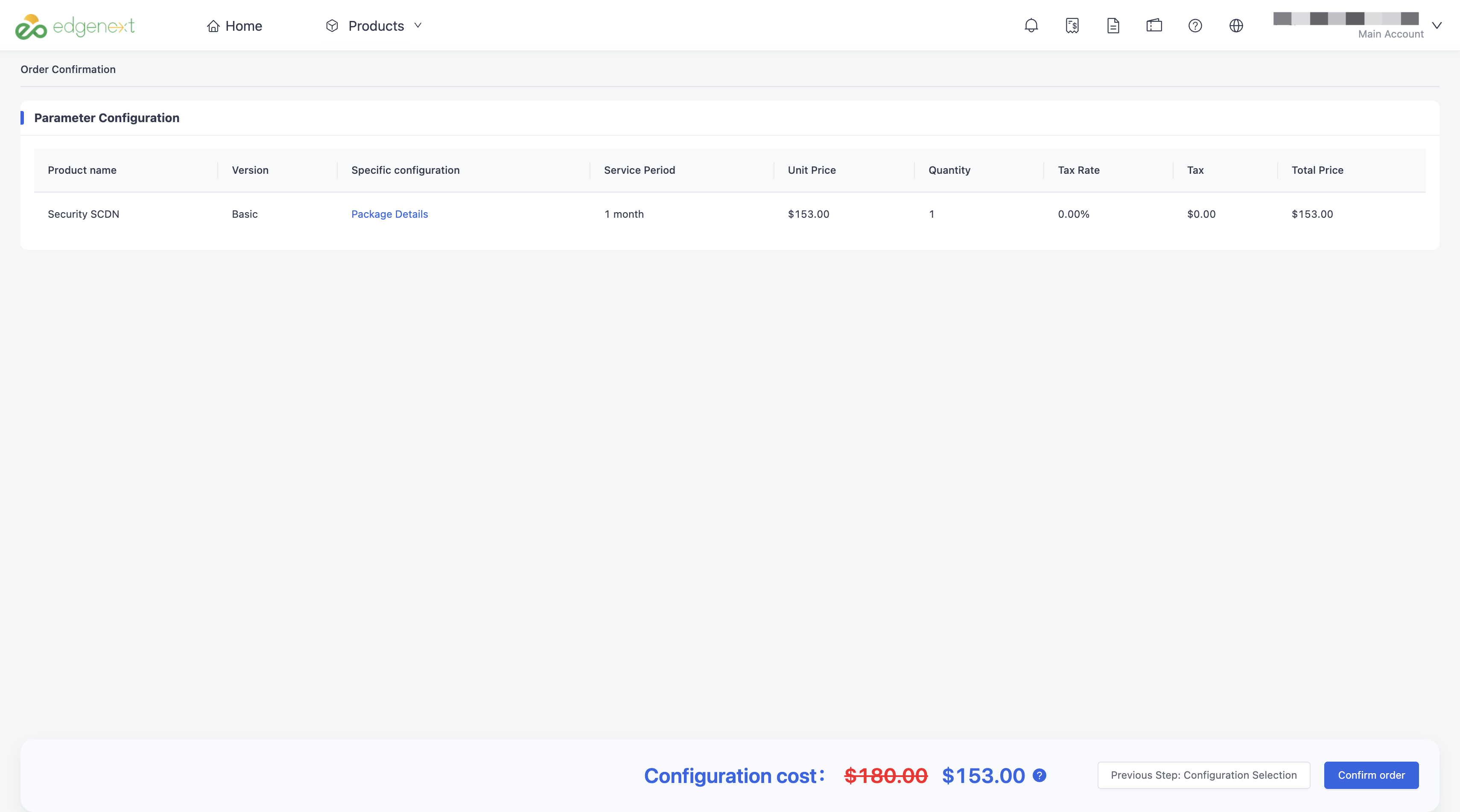Image resolution: width=1460 pixels, height=812 pixels.
Task: Expand the Products menu chevron
Action: (418, 26)
